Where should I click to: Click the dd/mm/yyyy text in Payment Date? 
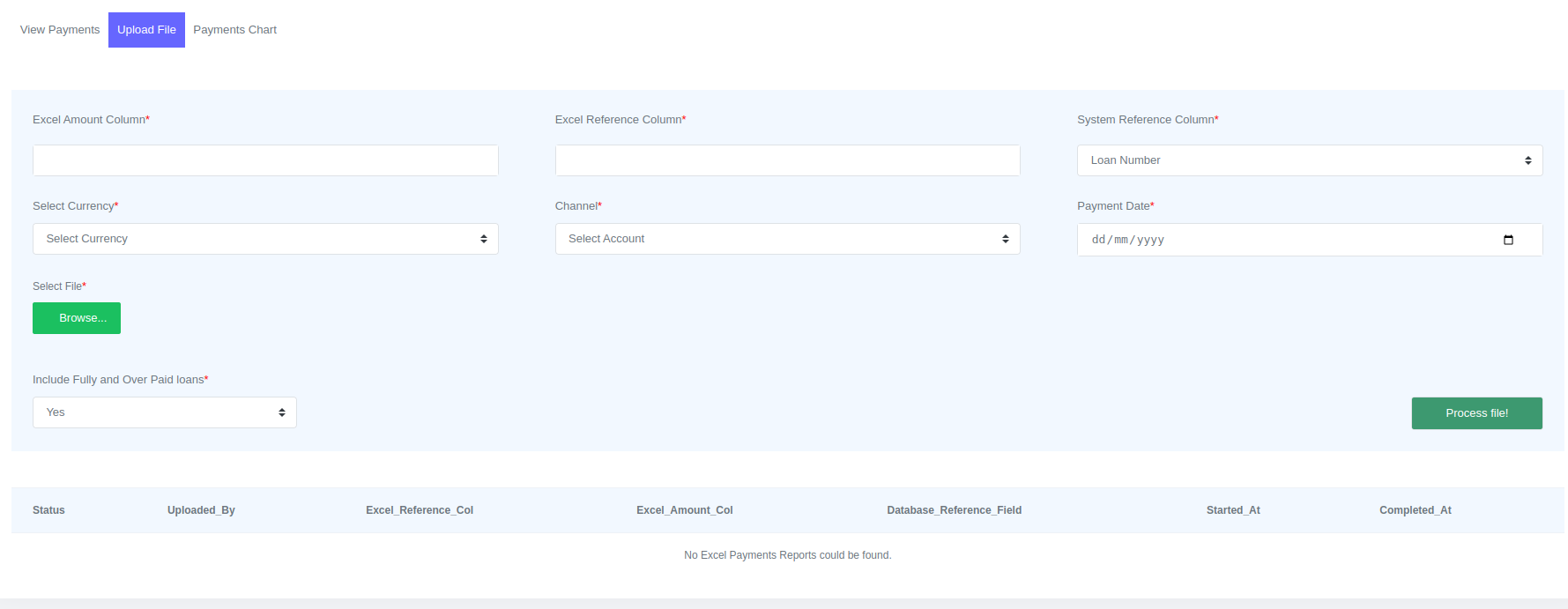[1127, 240]
